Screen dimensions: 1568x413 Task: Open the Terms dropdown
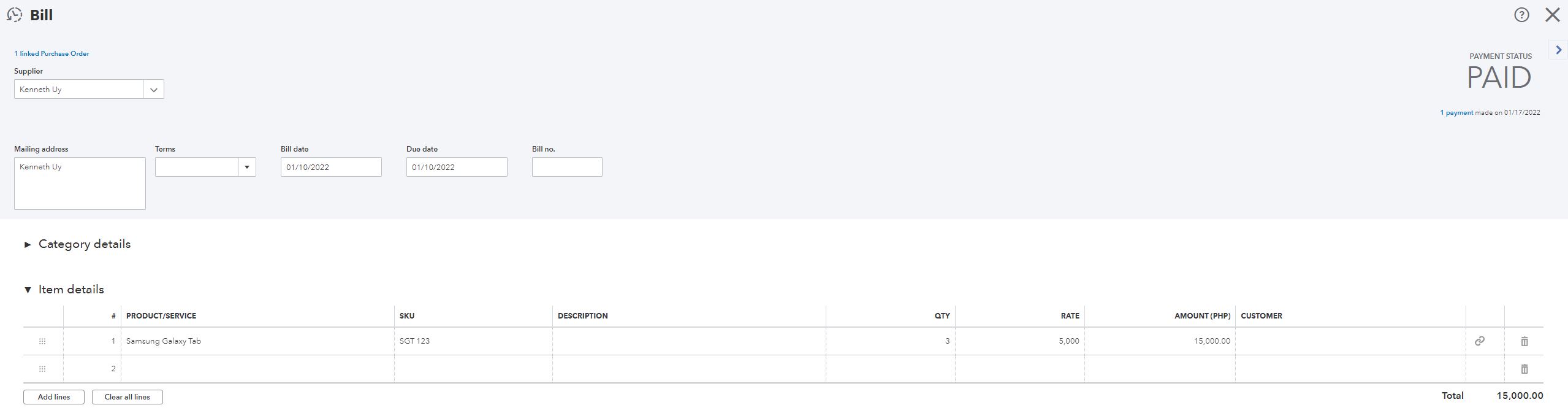click(205, 167)
